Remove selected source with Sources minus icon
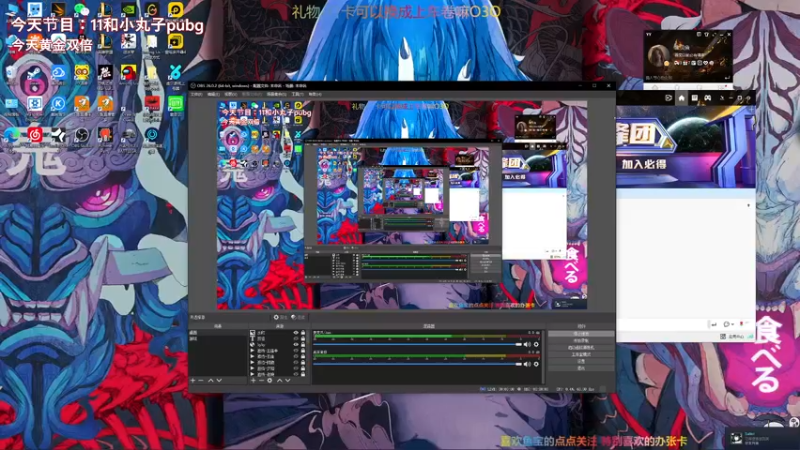 [x=261, y=381]
